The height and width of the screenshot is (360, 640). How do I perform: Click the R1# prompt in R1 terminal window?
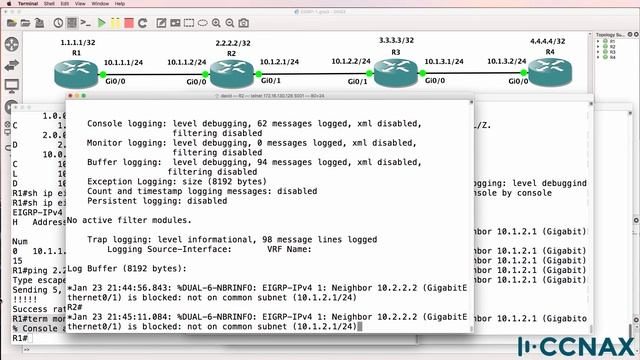(20, 338)
